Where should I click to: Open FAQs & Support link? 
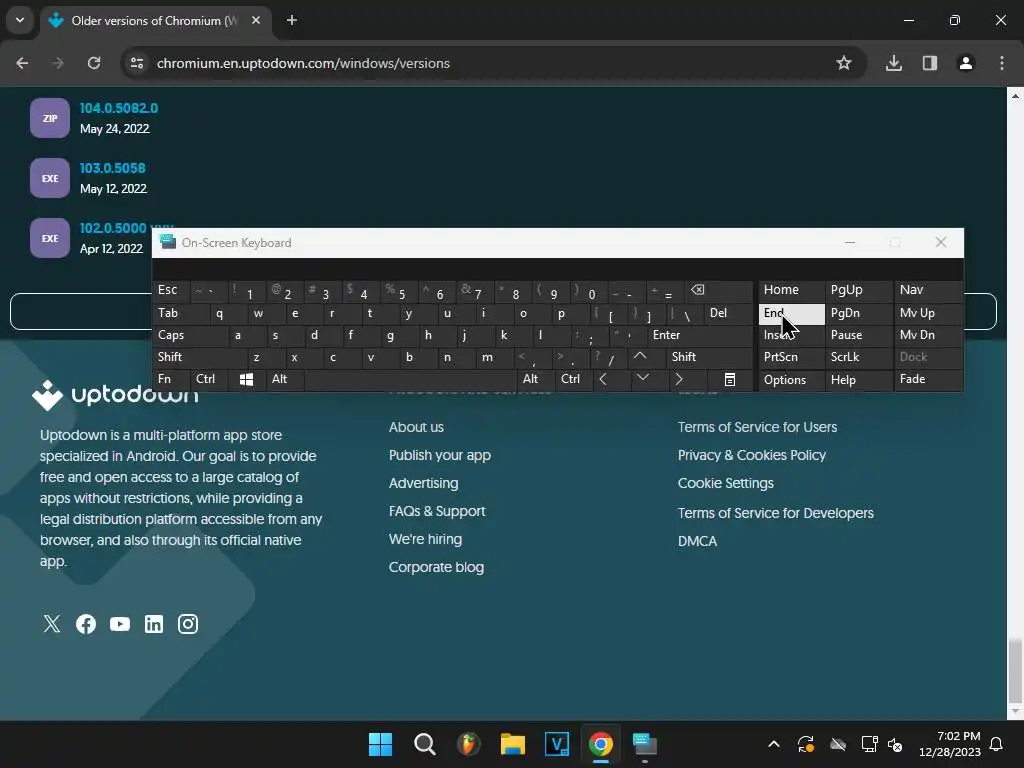(x=437, y=511)
